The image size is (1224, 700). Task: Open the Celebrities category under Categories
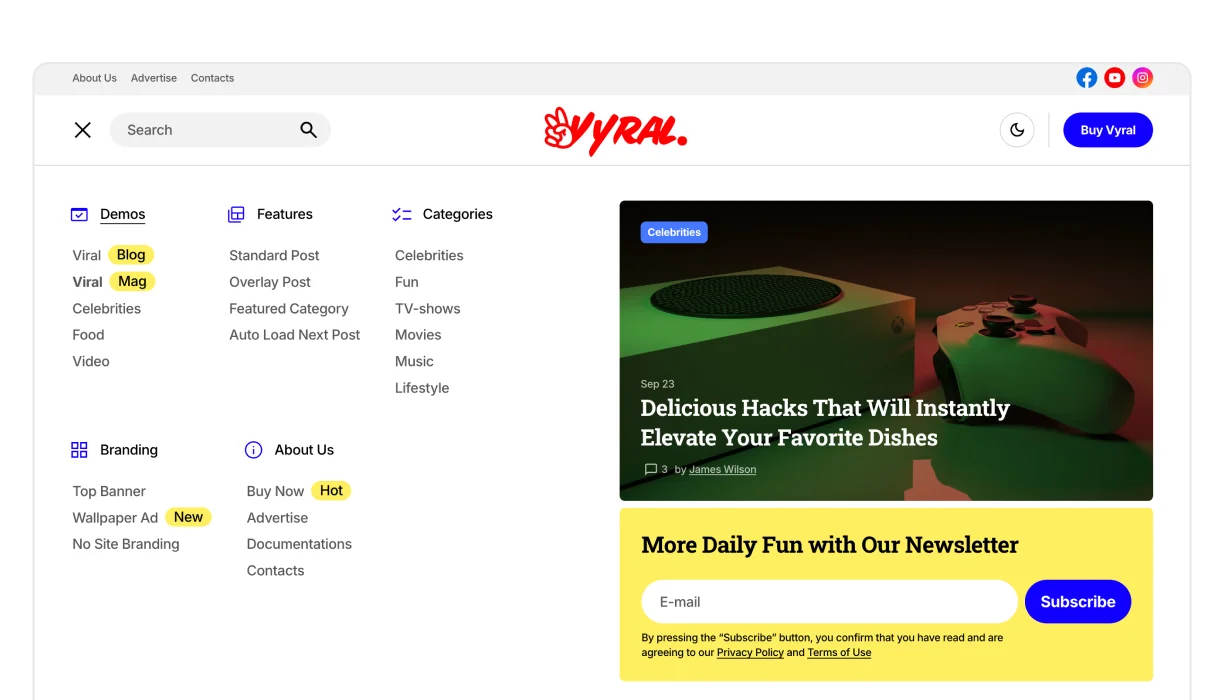pyautogui.click(x=429, y=255)
